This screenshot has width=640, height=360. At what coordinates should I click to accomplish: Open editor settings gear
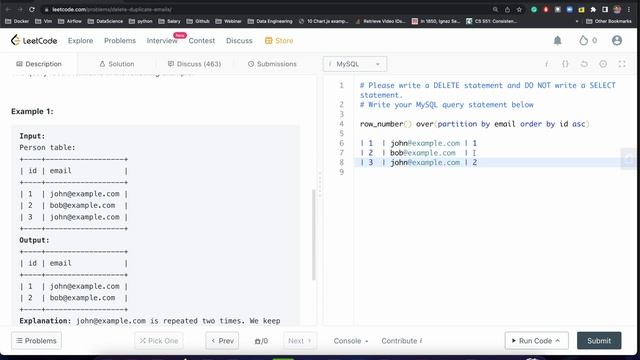coord(603,64)
